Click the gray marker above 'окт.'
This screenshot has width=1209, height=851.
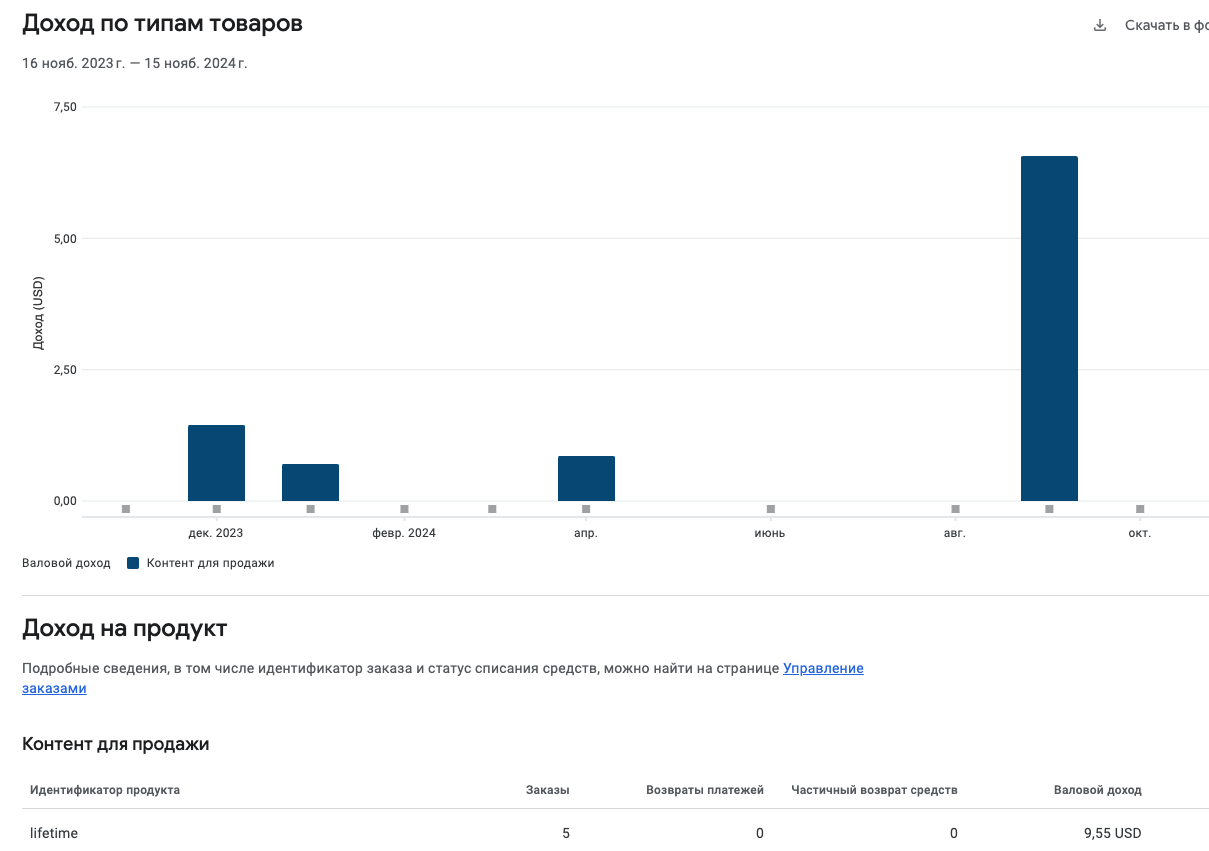[1140, 509]
